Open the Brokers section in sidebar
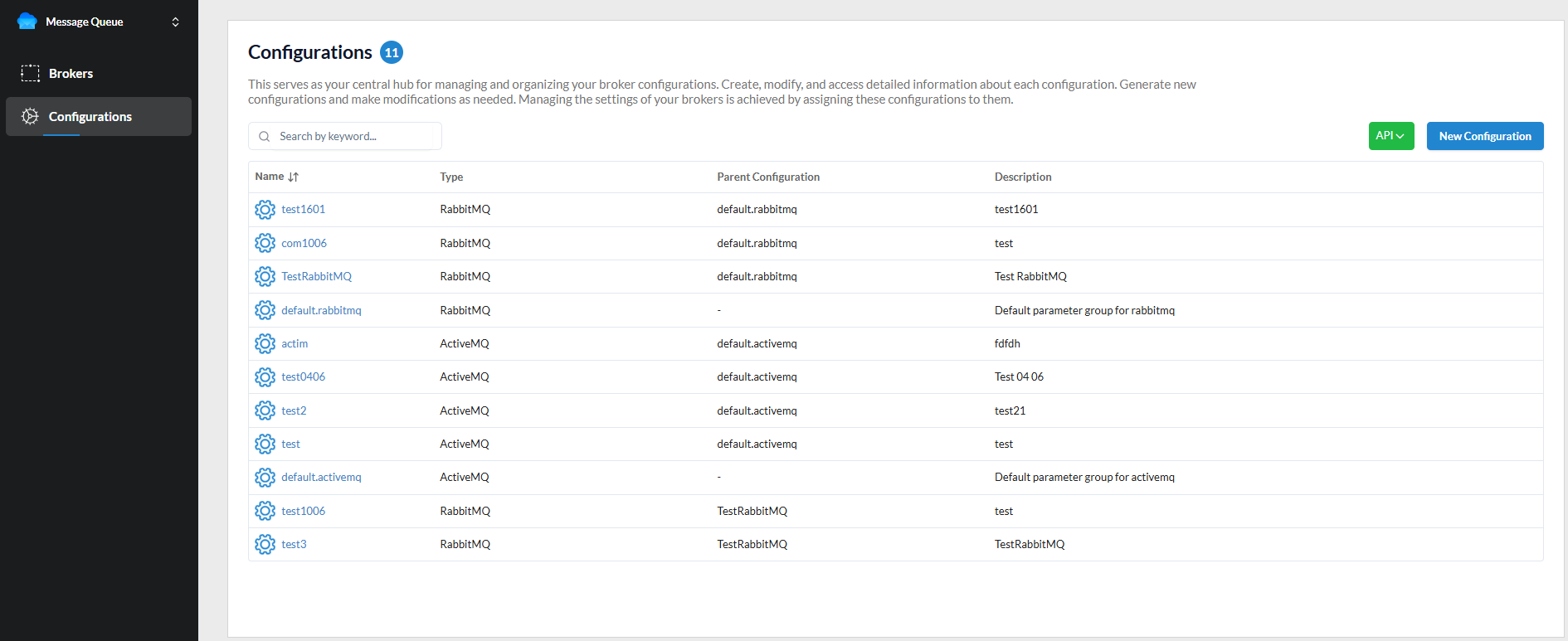The height and width of the screenshot is (641, 1568). [x=71, y=73]
